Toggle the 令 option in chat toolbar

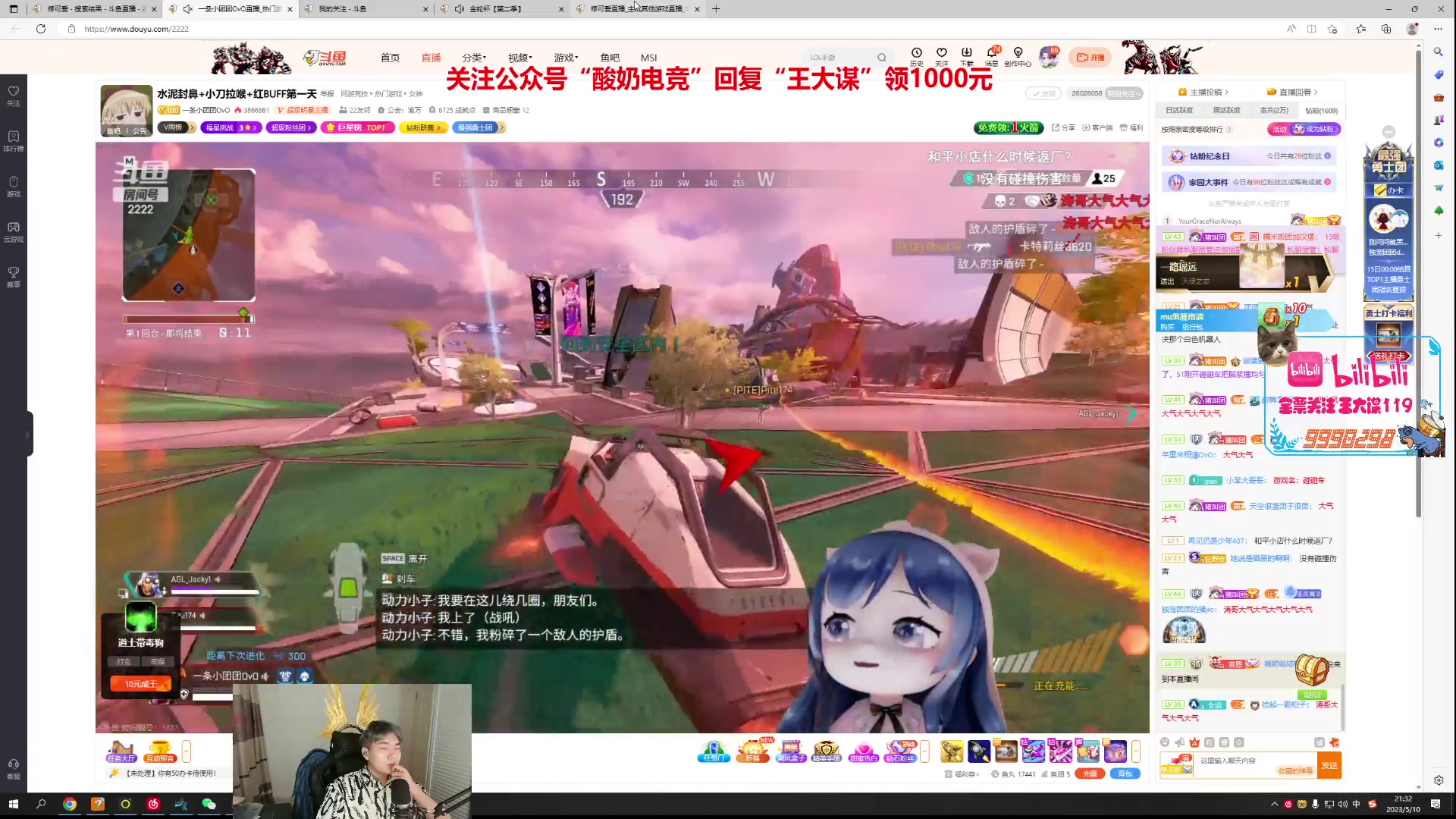point(1238,742)
